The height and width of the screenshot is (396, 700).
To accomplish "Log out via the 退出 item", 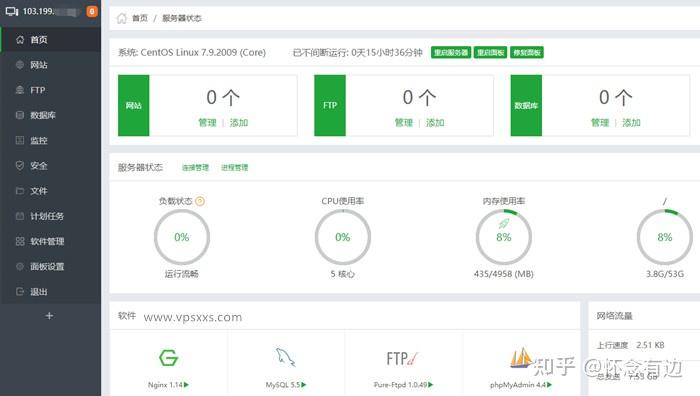I will click(50, 292).
